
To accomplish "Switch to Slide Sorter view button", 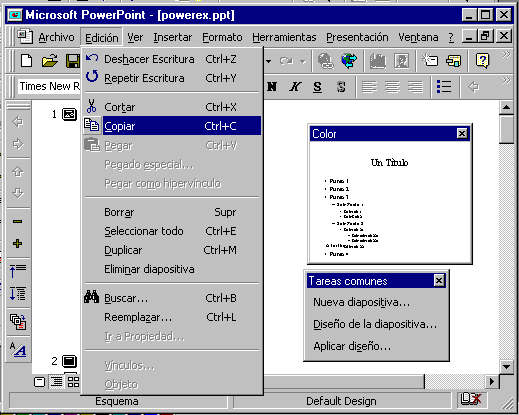I will pyautogui.click(x=73, y=382).
